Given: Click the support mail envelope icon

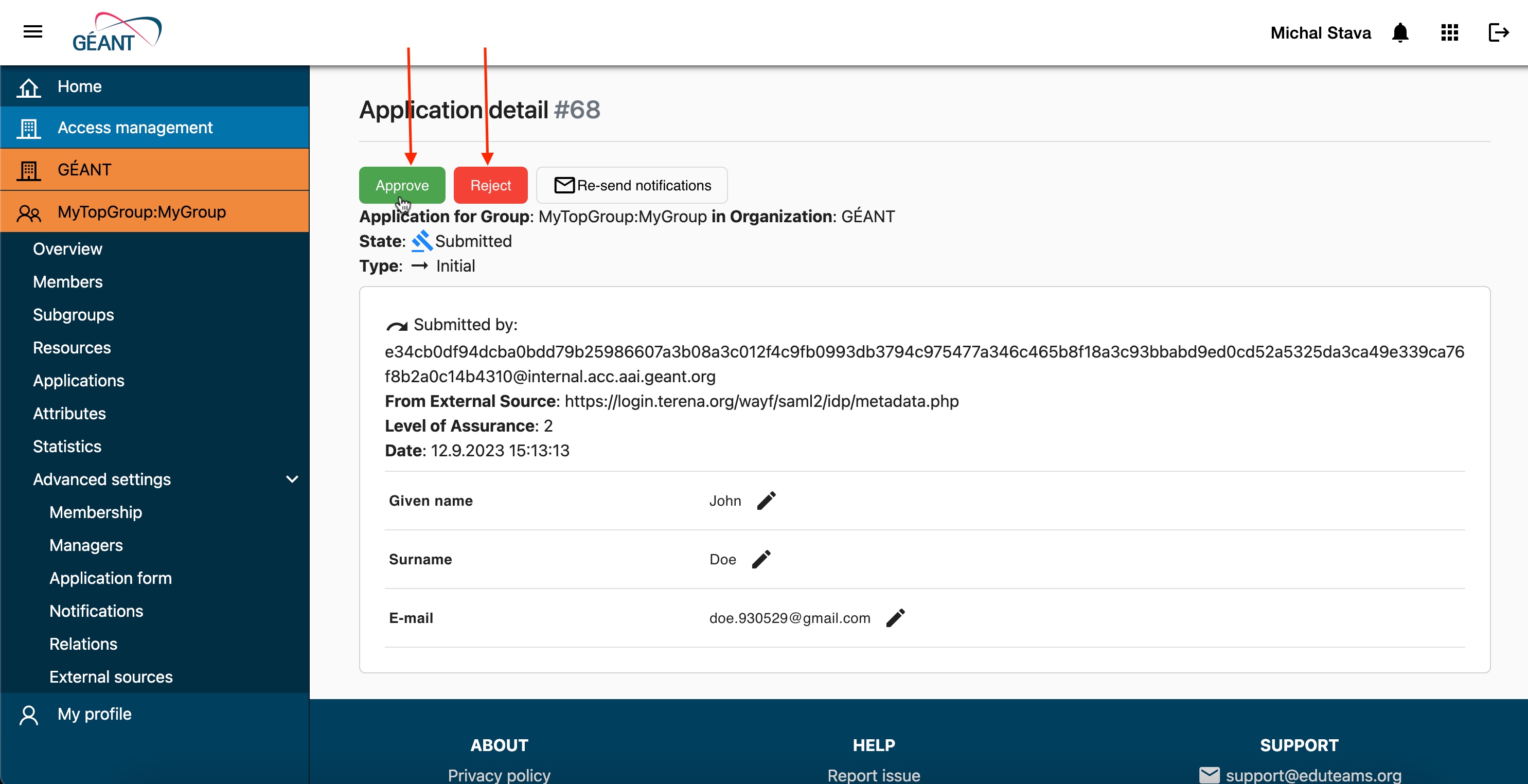Looking at the screenshot, I should [x=1209, y=775].
